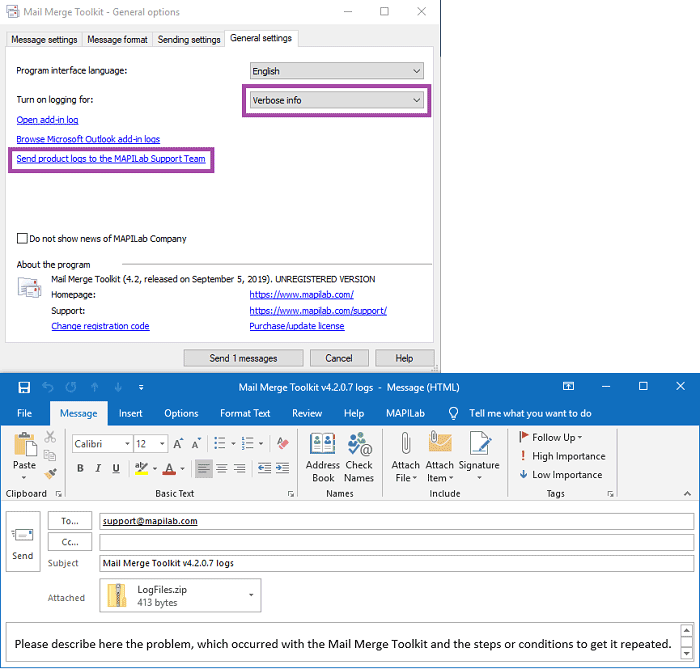
Task: Copy selection with the copy icon
Action: coord(50,455)
